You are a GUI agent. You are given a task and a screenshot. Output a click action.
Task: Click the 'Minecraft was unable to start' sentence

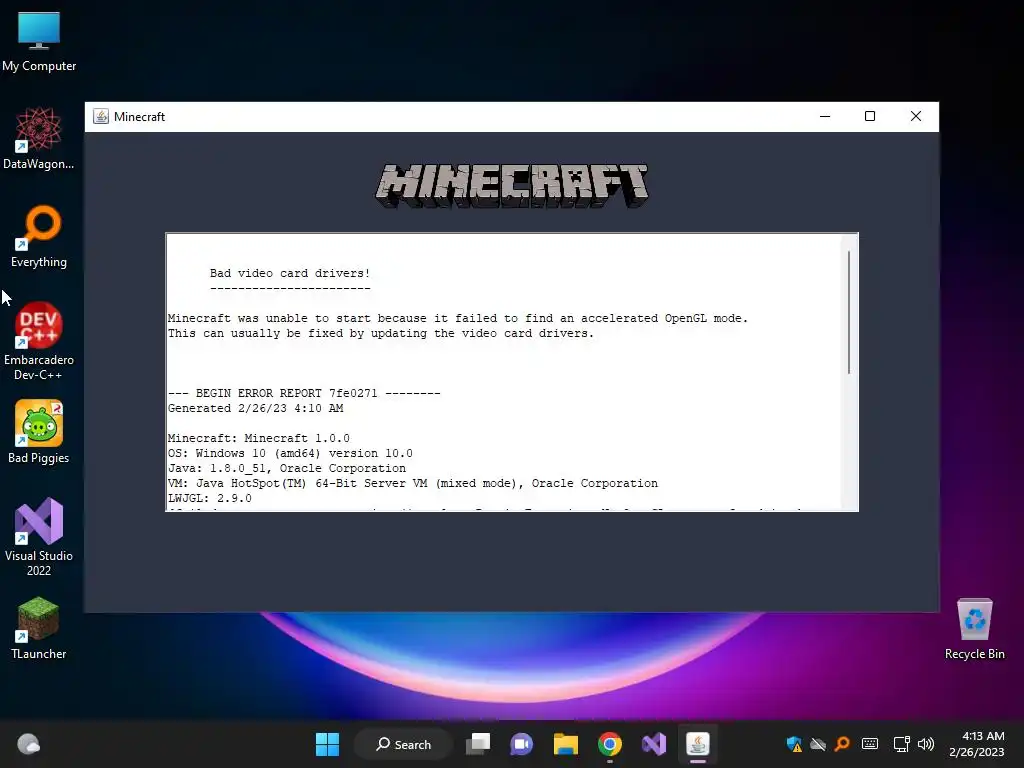coord(458,318)
